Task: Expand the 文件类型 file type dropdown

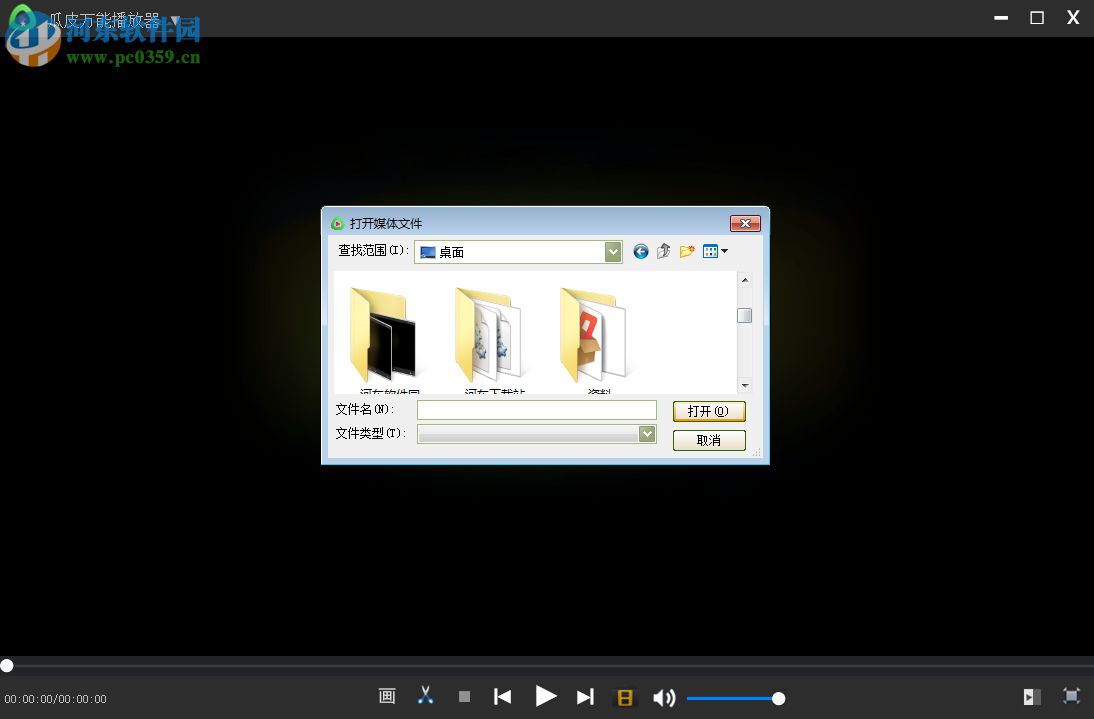Action: [647, 434]
